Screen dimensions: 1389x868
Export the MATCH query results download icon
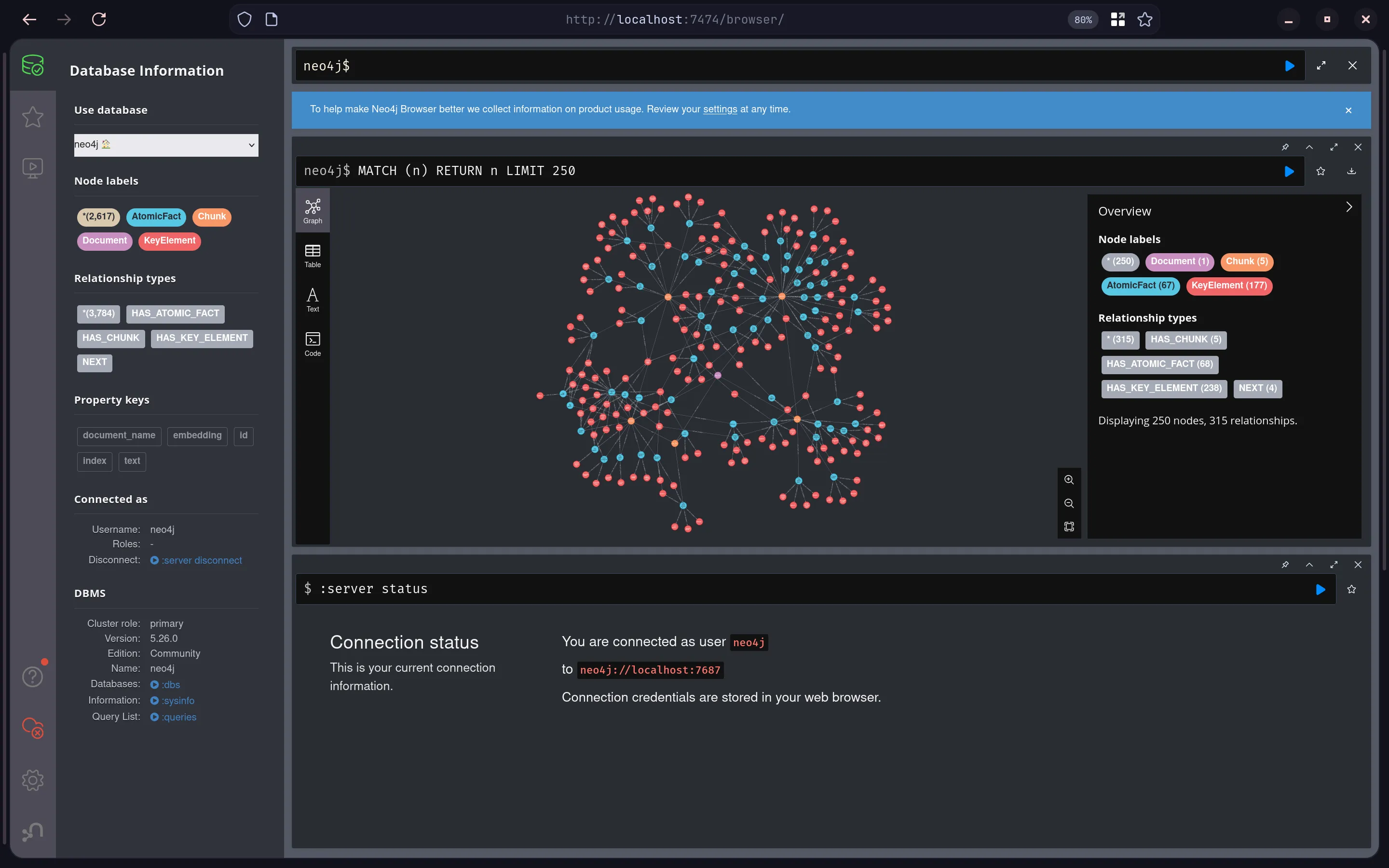point(1352,171)
